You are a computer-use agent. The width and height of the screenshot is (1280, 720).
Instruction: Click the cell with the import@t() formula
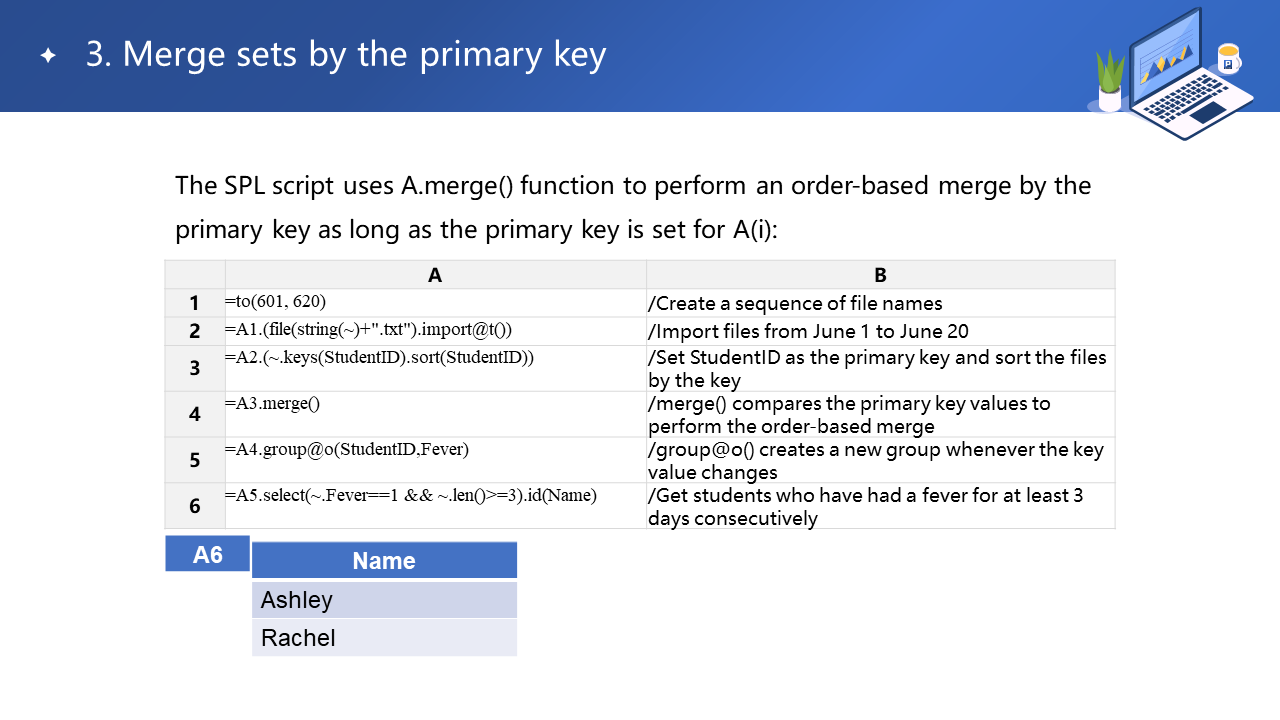[x=435, y=331]
